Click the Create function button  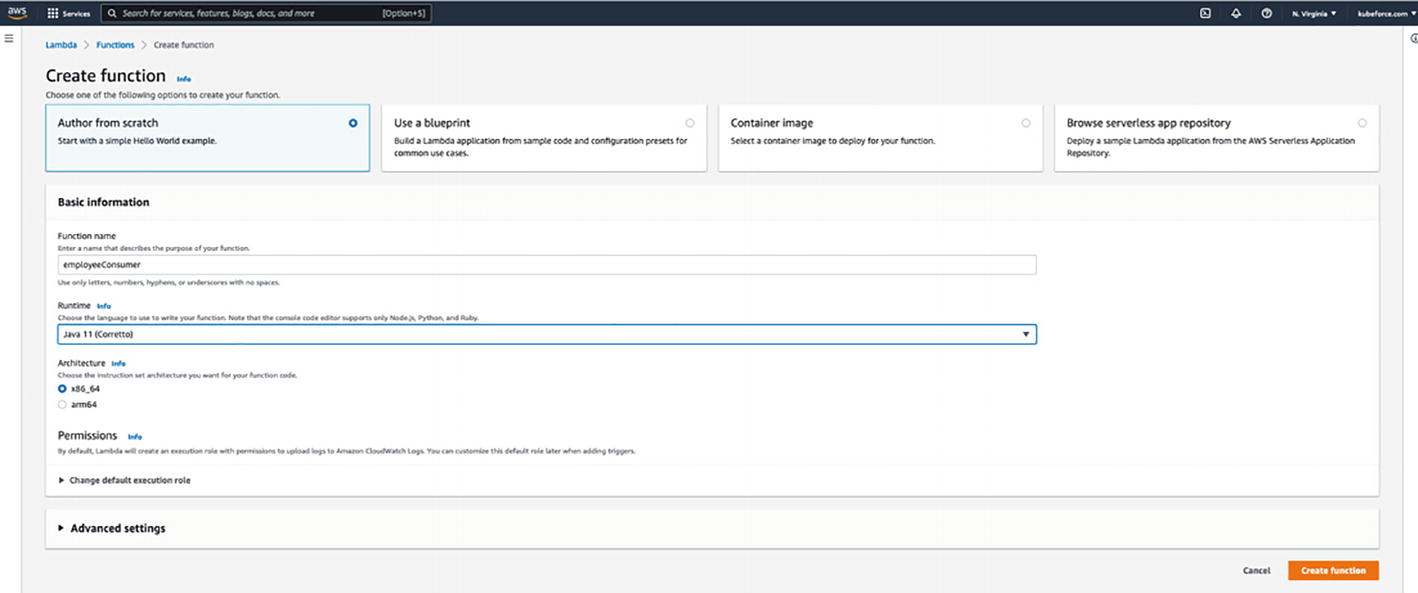(x=1333, y=571)
